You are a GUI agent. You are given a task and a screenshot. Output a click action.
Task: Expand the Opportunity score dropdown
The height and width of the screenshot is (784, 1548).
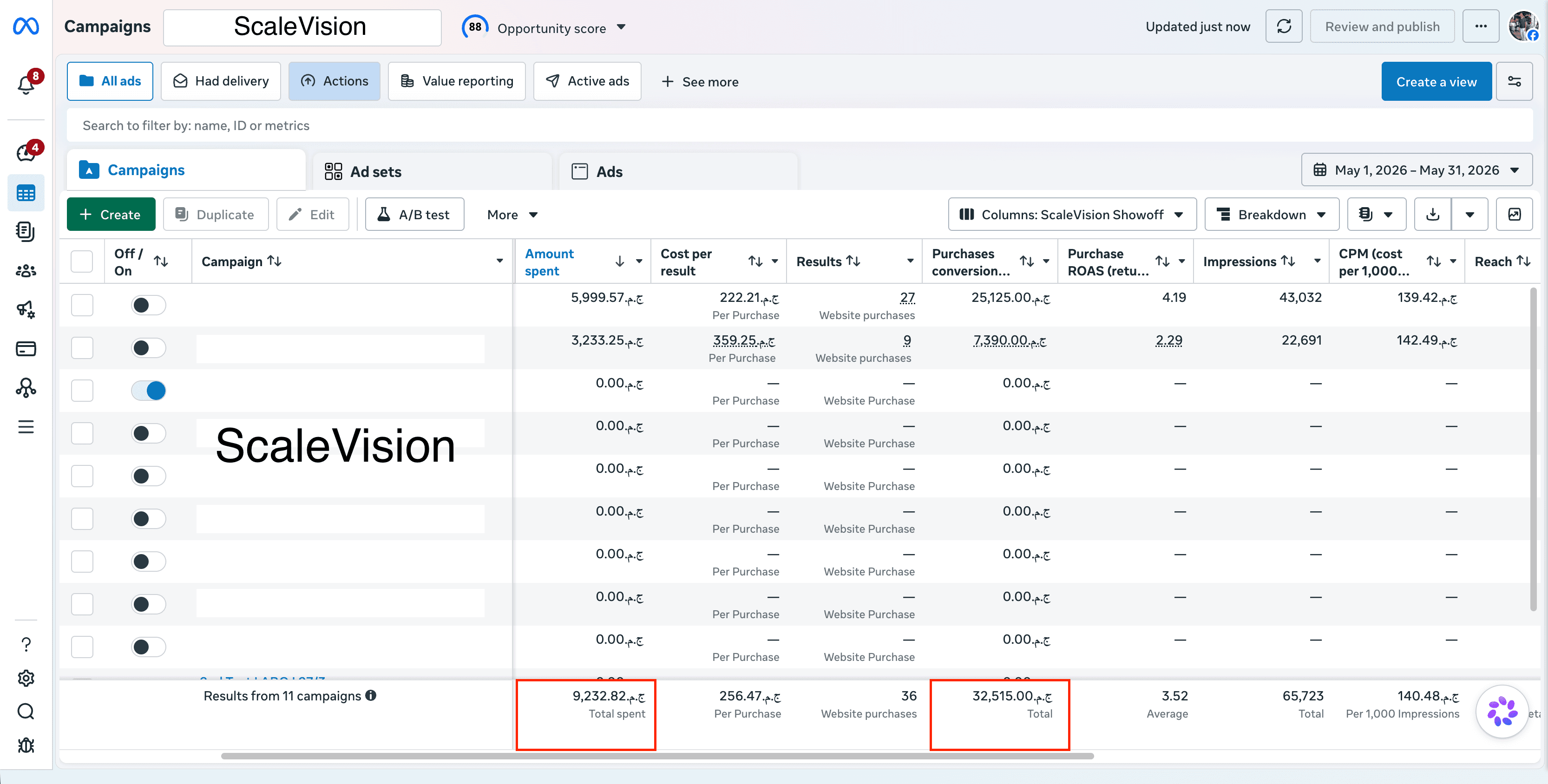[621, 27]
